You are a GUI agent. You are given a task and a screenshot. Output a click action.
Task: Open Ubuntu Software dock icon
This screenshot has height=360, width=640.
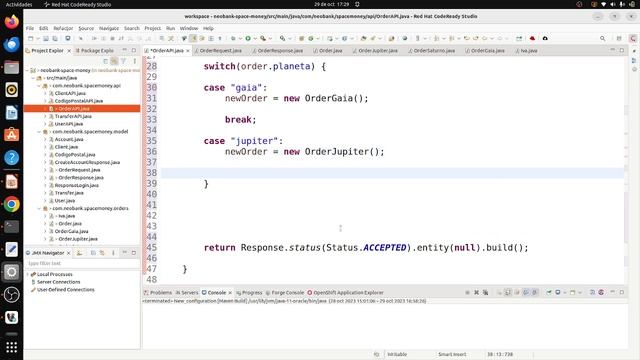point(11,135)
